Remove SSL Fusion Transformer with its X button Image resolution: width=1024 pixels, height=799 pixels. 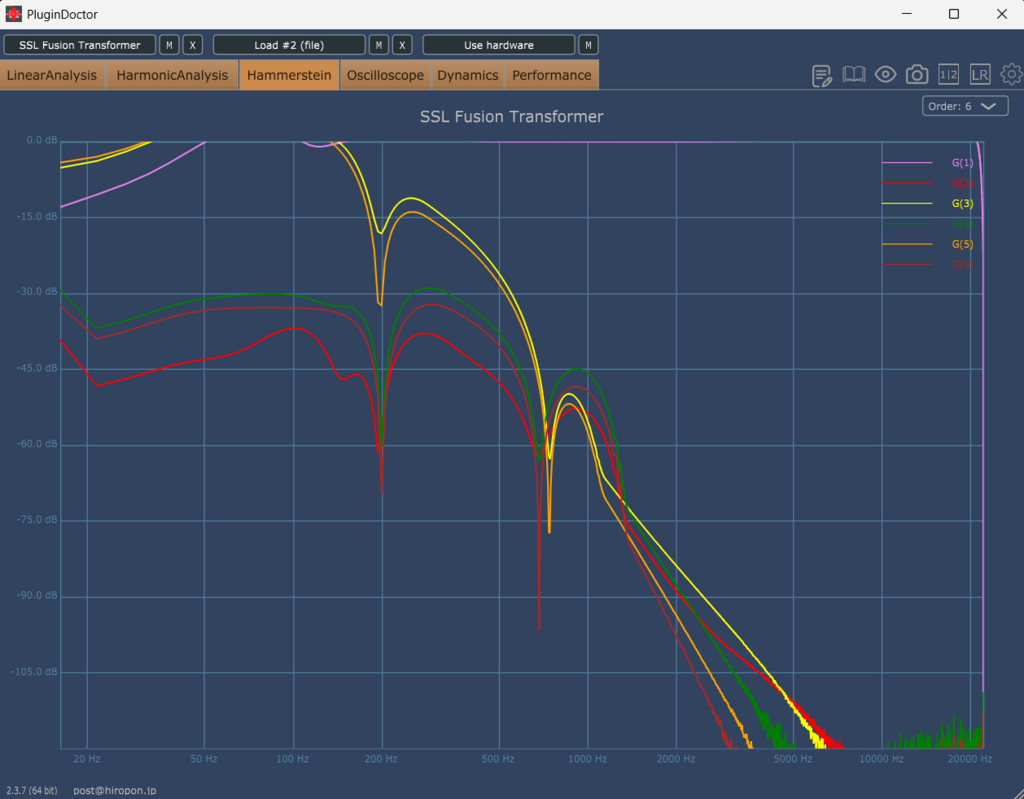pyautogui.click(x=193, y=45)
